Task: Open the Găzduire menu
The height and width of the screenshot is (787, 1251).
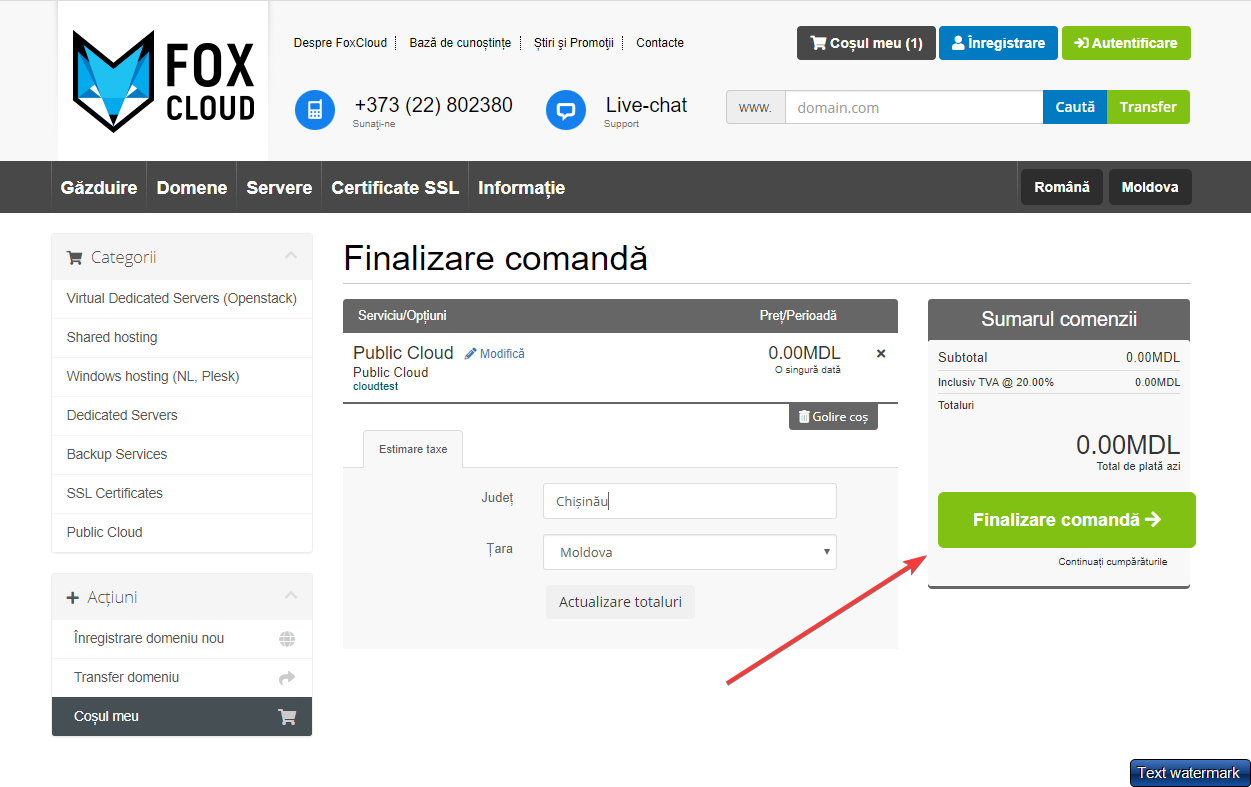Action: coord(99,188)
